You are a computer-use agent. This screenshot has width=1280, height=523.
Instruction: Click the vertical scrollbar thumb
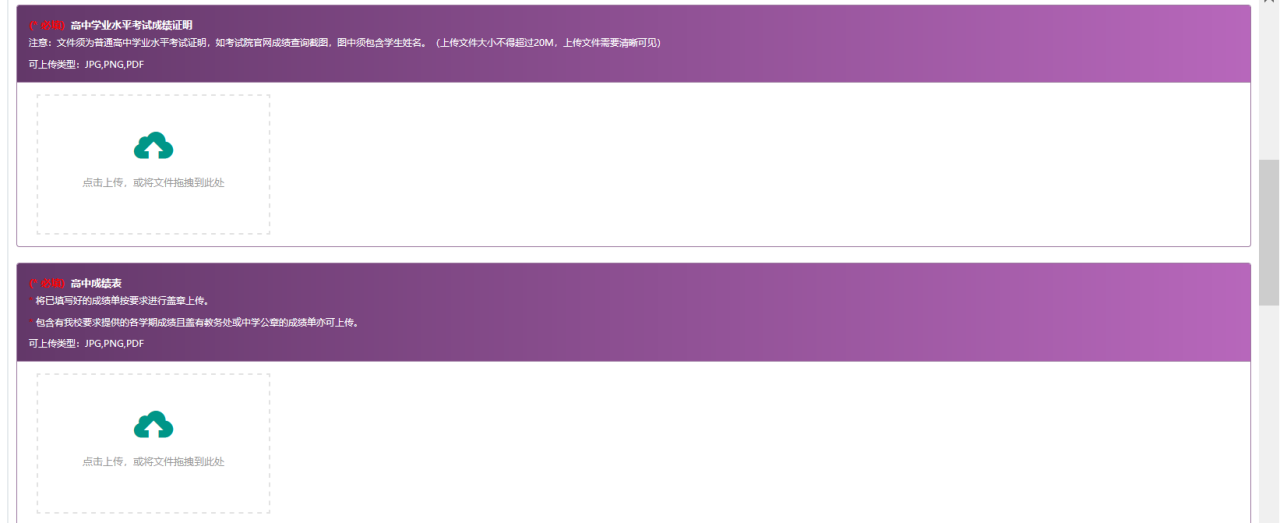tap(1269, 232)
